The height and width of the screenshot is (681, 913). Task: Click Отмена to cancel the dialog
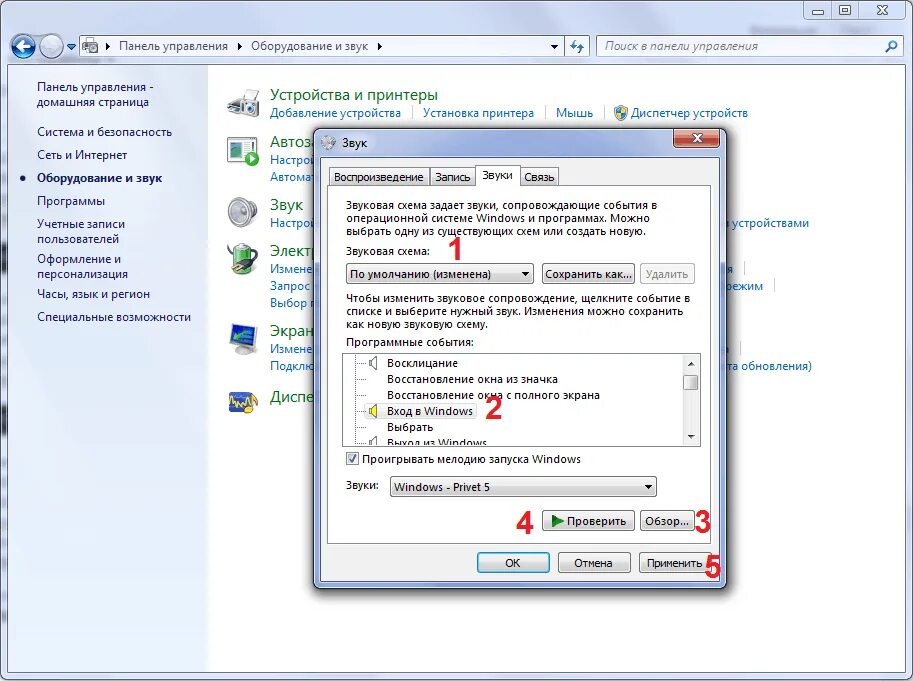point(593,563)
